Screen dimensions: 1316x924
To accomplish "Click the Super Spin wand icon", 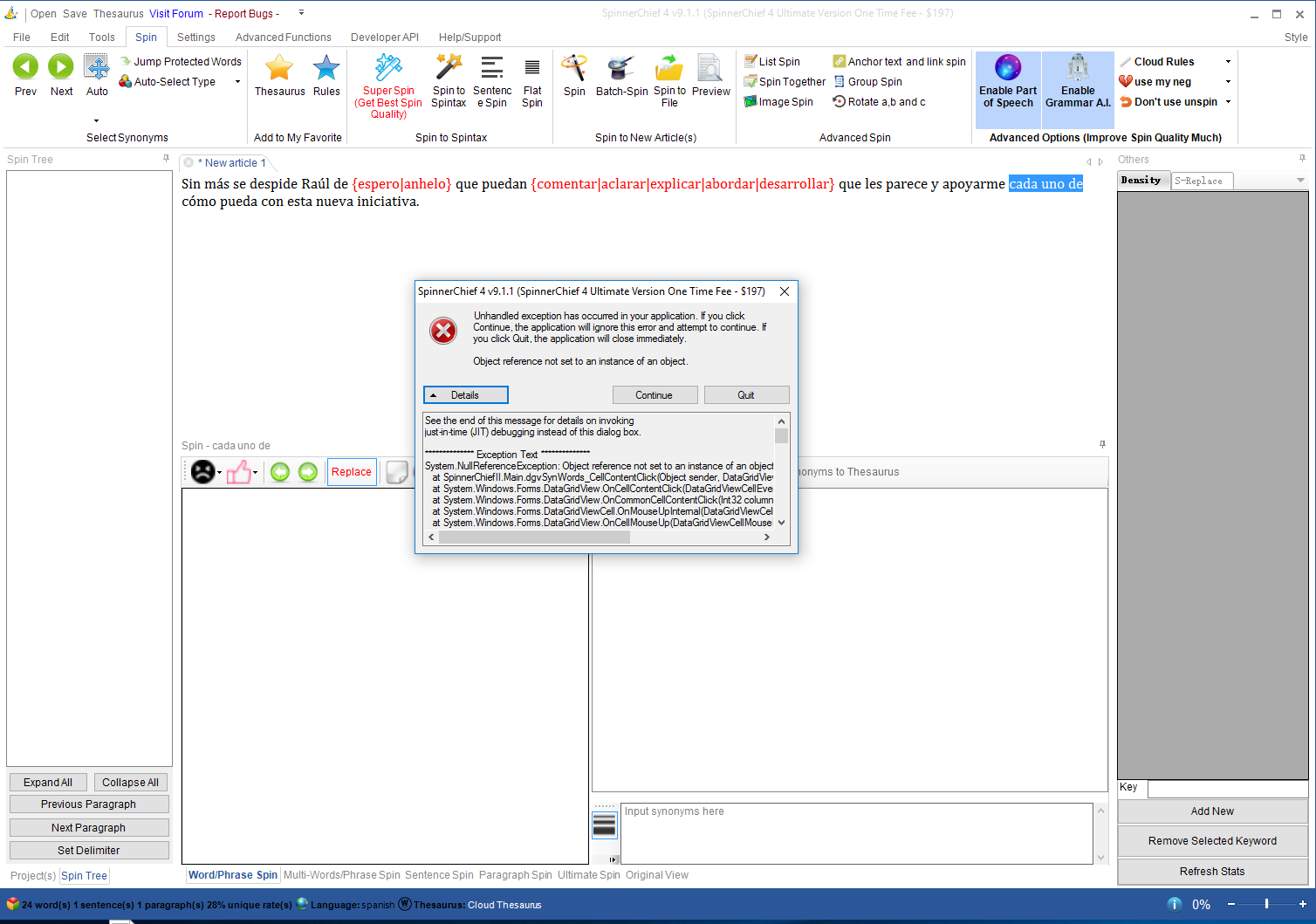I will click(388, 68).
